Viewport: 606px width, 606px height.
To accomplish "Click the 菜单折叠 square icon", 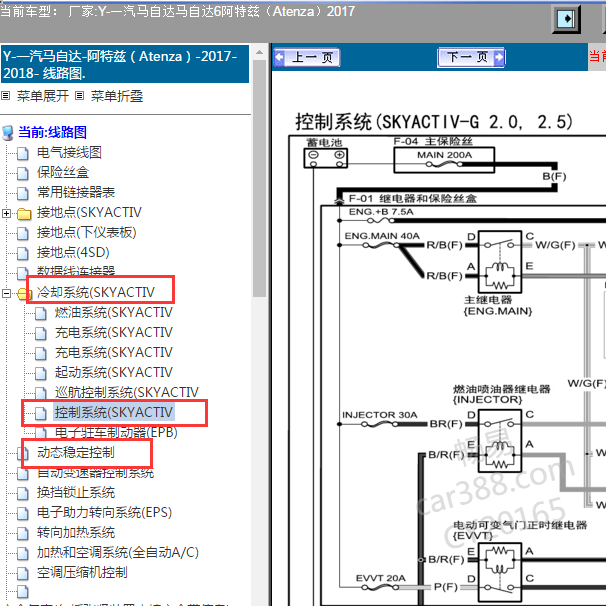I will 79,95.
